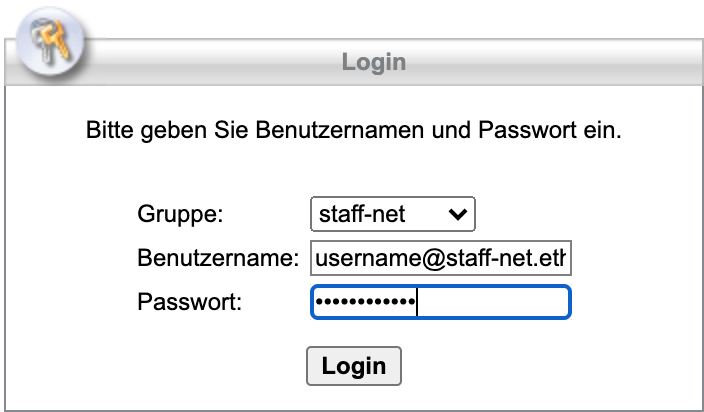Click the Benutzername: label
The image size is (704, 412).
click(x=218, y=258)
